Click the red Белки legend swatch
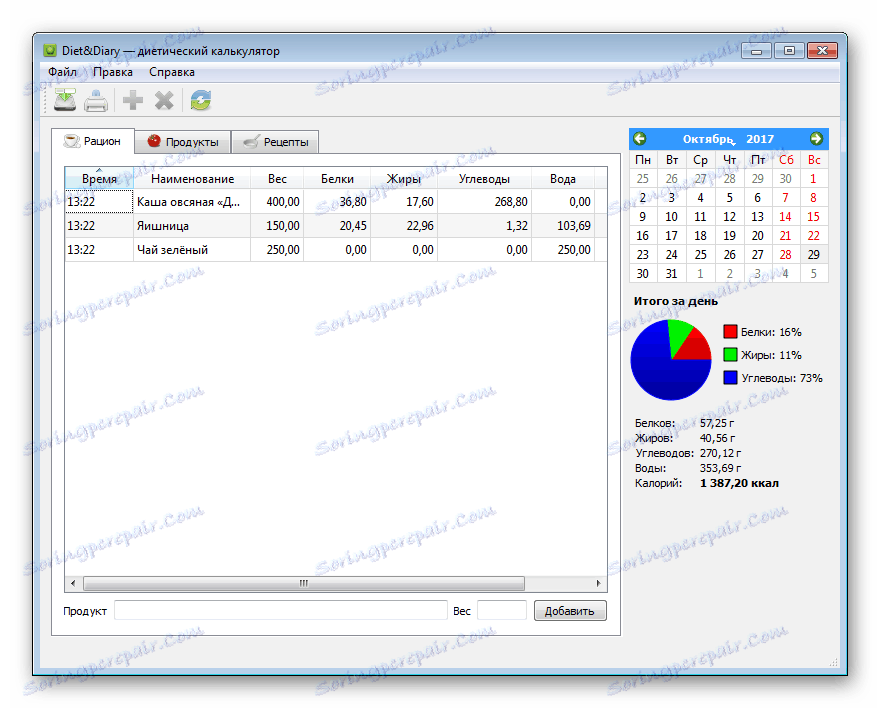 (x=730, y=332)
